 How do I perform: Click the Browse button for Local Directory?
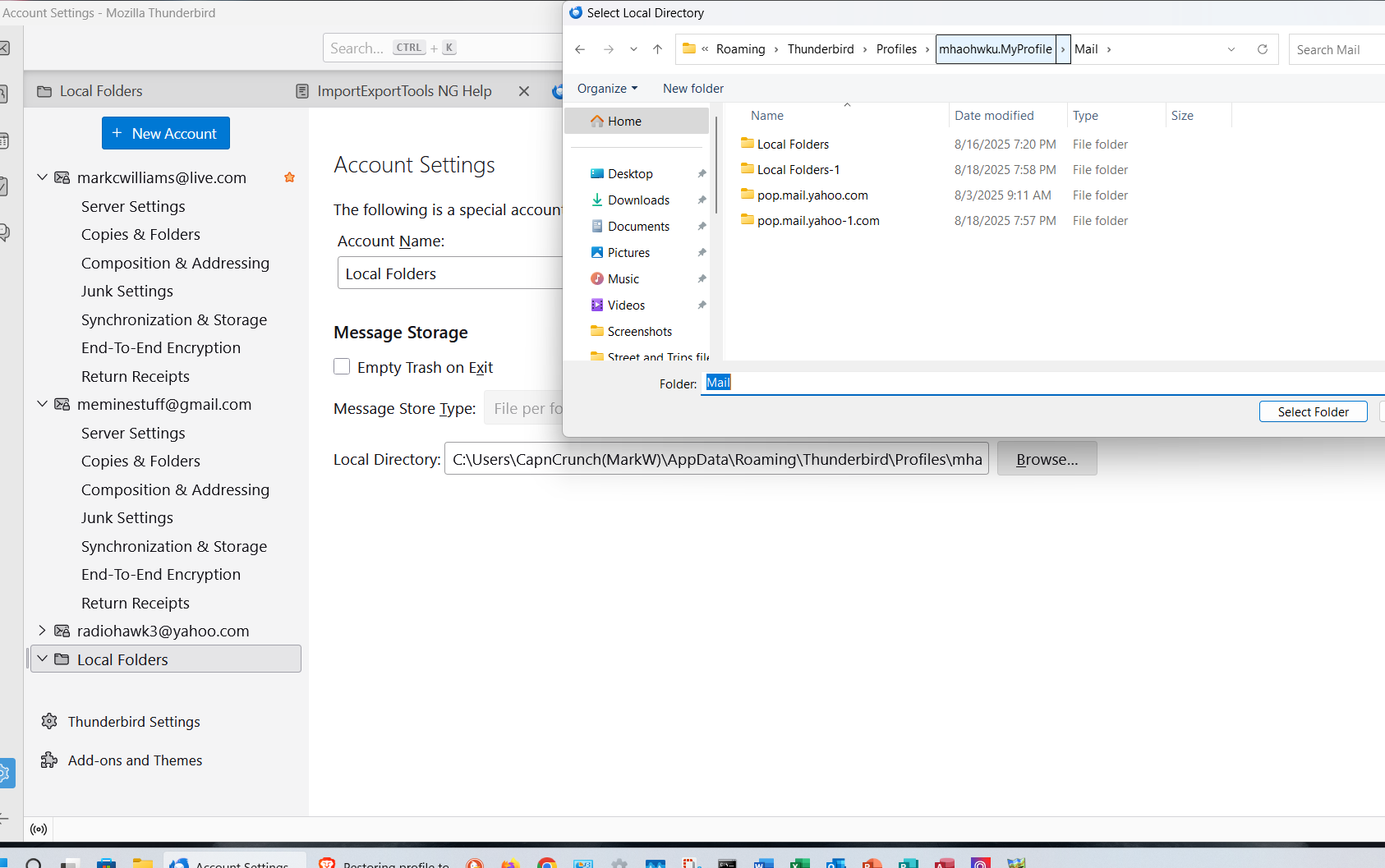1047,459
